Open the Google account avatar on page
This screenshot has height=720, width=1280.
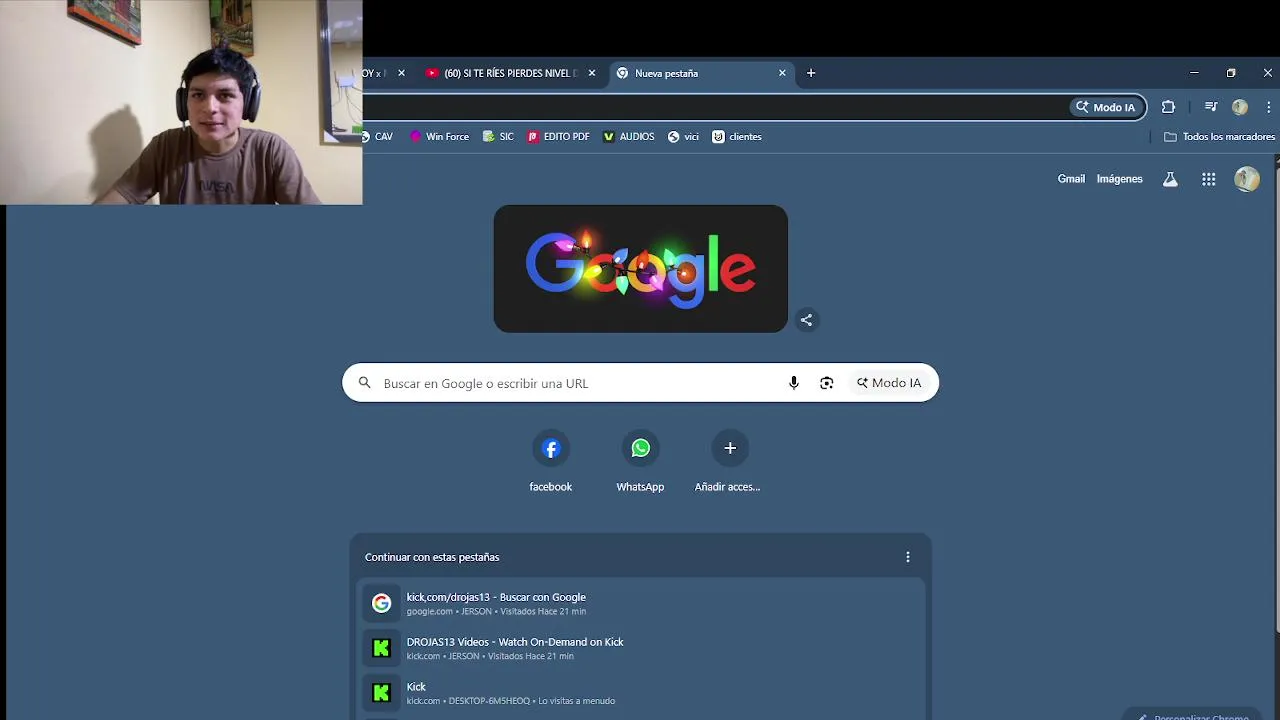click(x=1247, y=179)
